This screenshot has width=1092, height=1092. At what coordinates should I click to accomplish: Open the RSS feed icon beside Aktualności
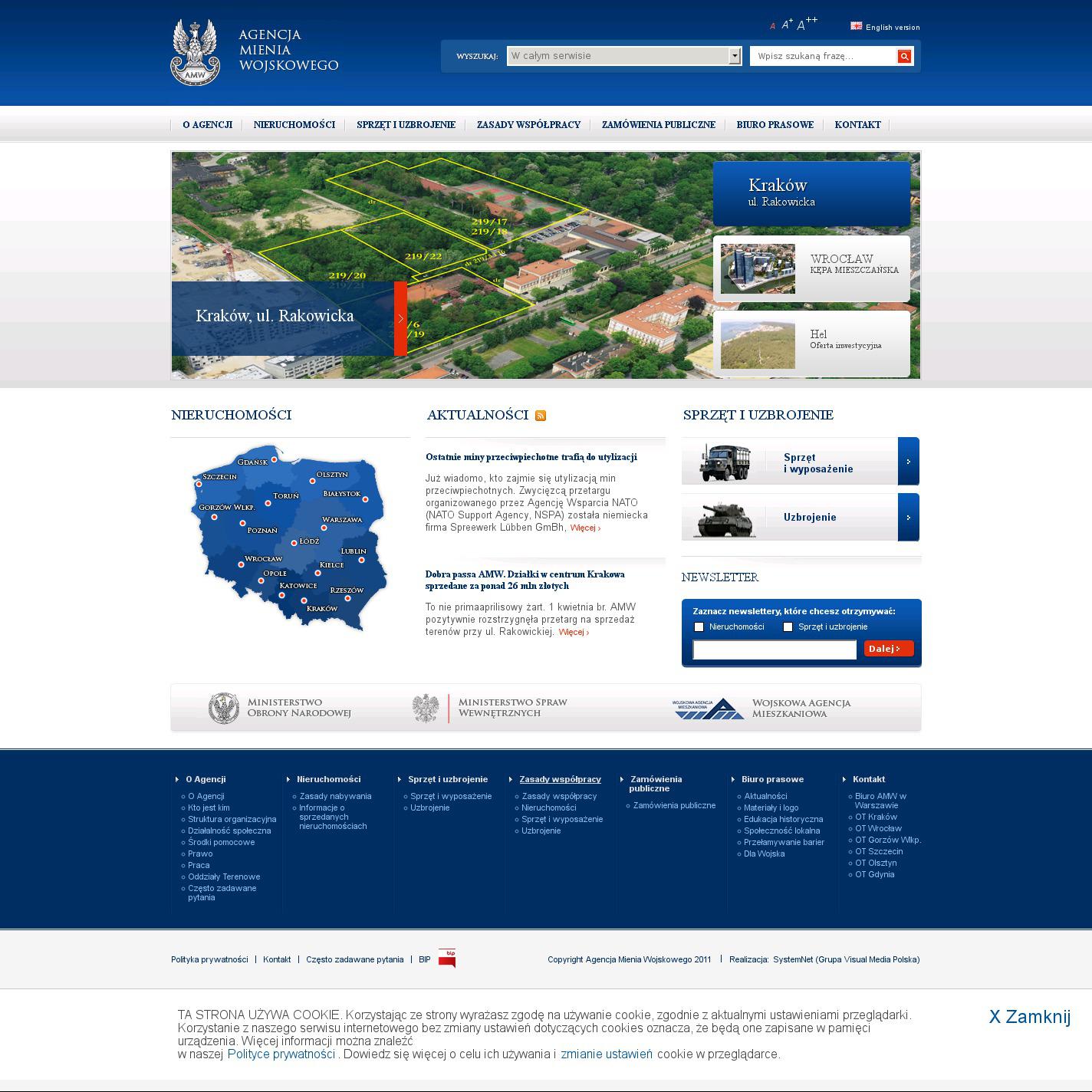click(541, 416)
